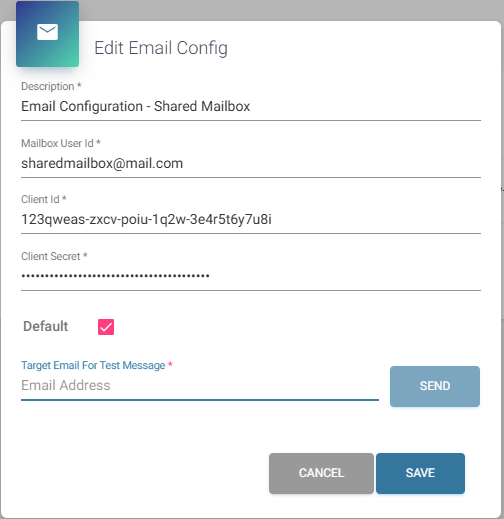Click the white envelope mail icon
Screen dimensions: 504x519
47,32
